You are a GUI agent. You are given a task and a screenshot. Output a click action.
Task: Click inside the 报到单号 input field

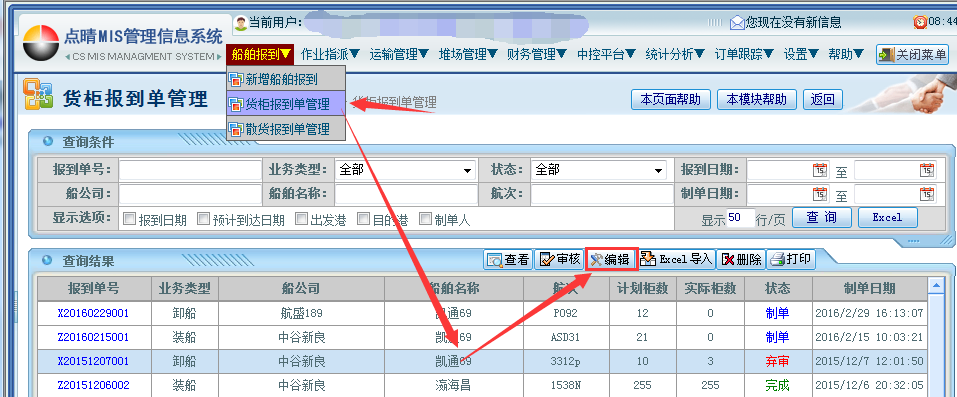(190, 170)
